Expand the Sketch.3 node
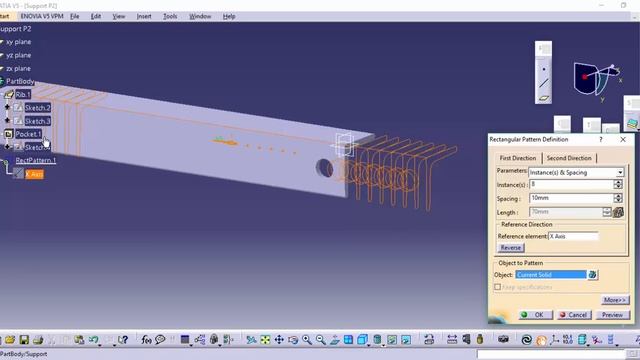The height and width of the screenshot is (360, 640). (x=7, y=121)
